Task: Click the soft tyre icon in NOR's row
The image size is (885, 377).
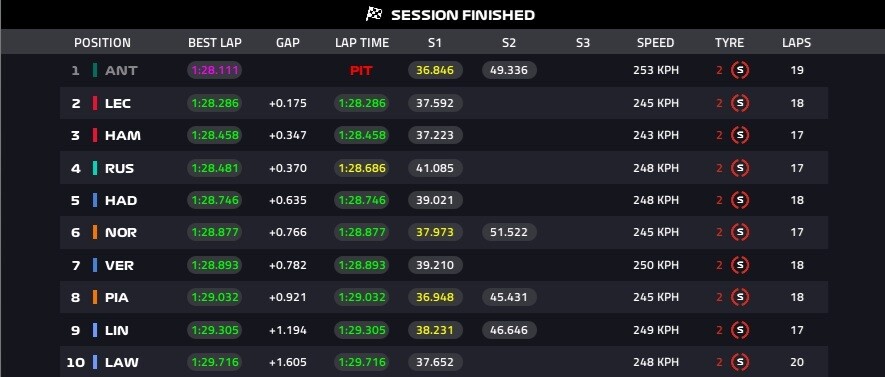Action: (x=740, y=233)
